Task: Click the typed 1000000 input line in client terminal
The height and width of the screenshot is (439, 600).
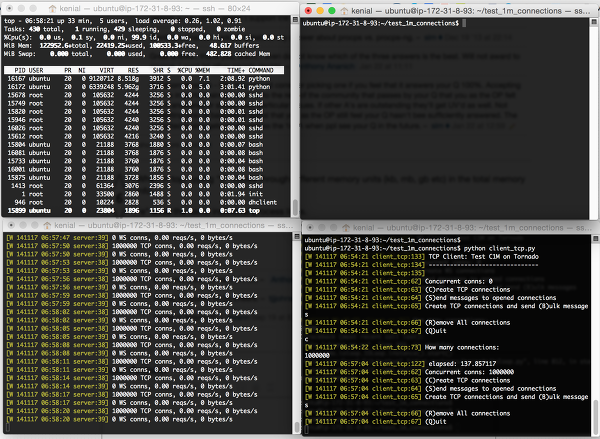Action: [317, 356]
